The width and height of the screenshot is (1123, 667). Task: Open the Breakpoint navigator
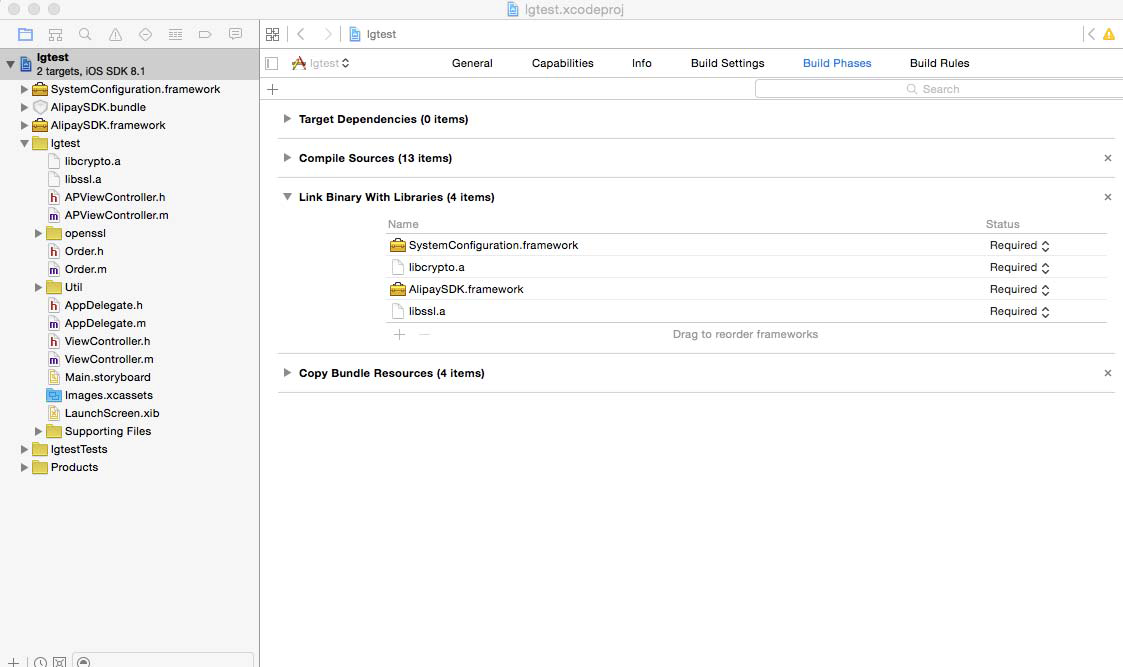(x=205, y=34)
